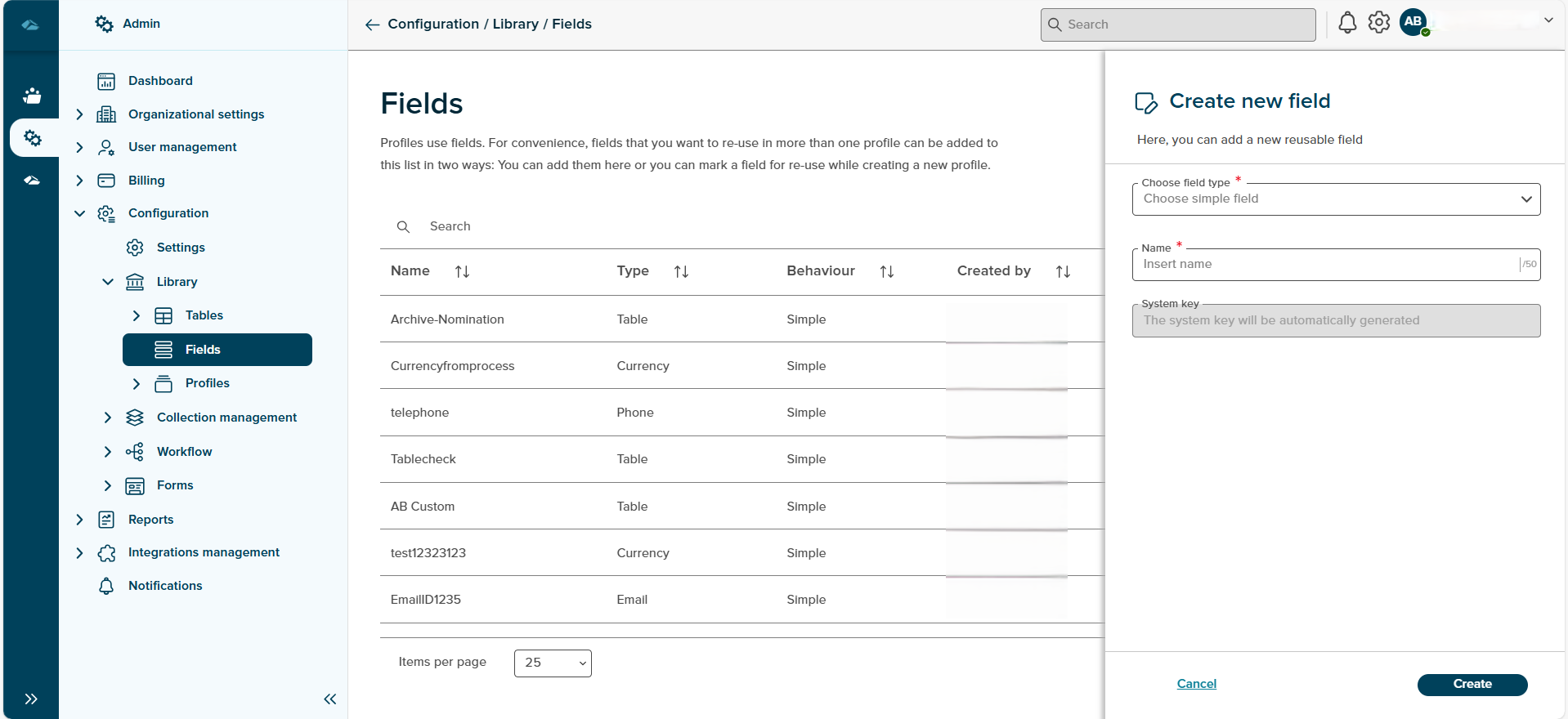This screenshot has height=719, width=1568.
Task: Click the notifications bell in the header
Action: point(1347,23)
